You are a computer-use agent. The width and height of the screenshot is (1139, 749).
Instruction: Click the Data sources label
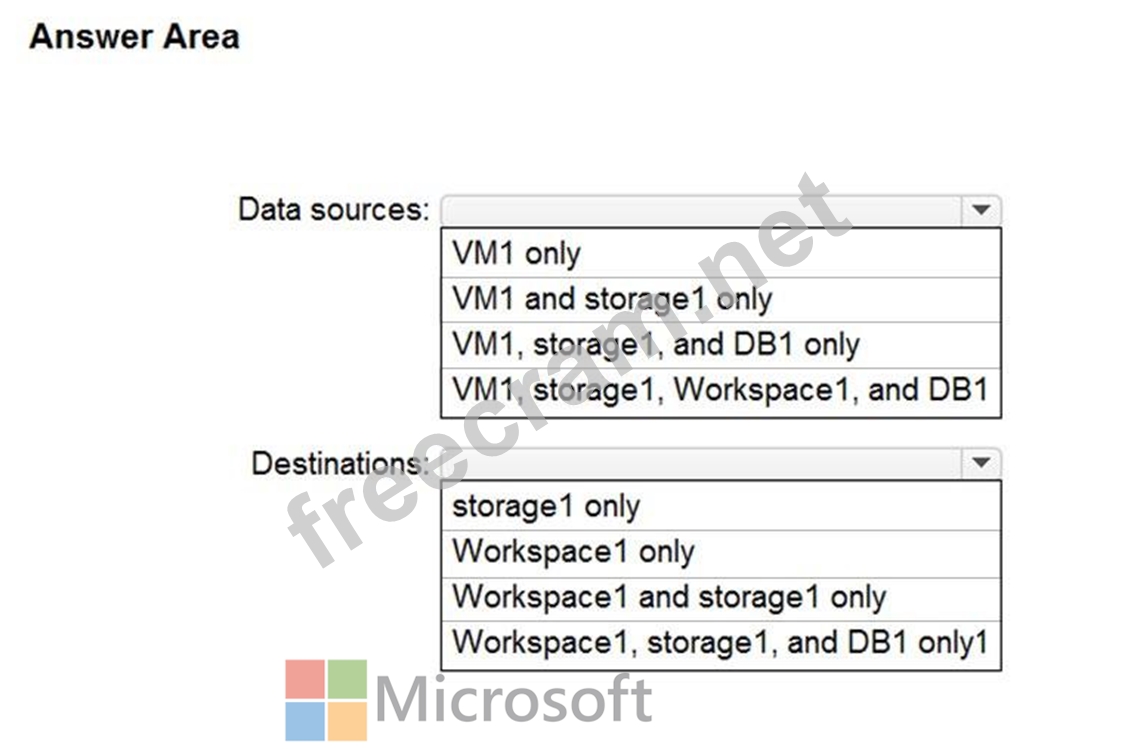point(334,209)
